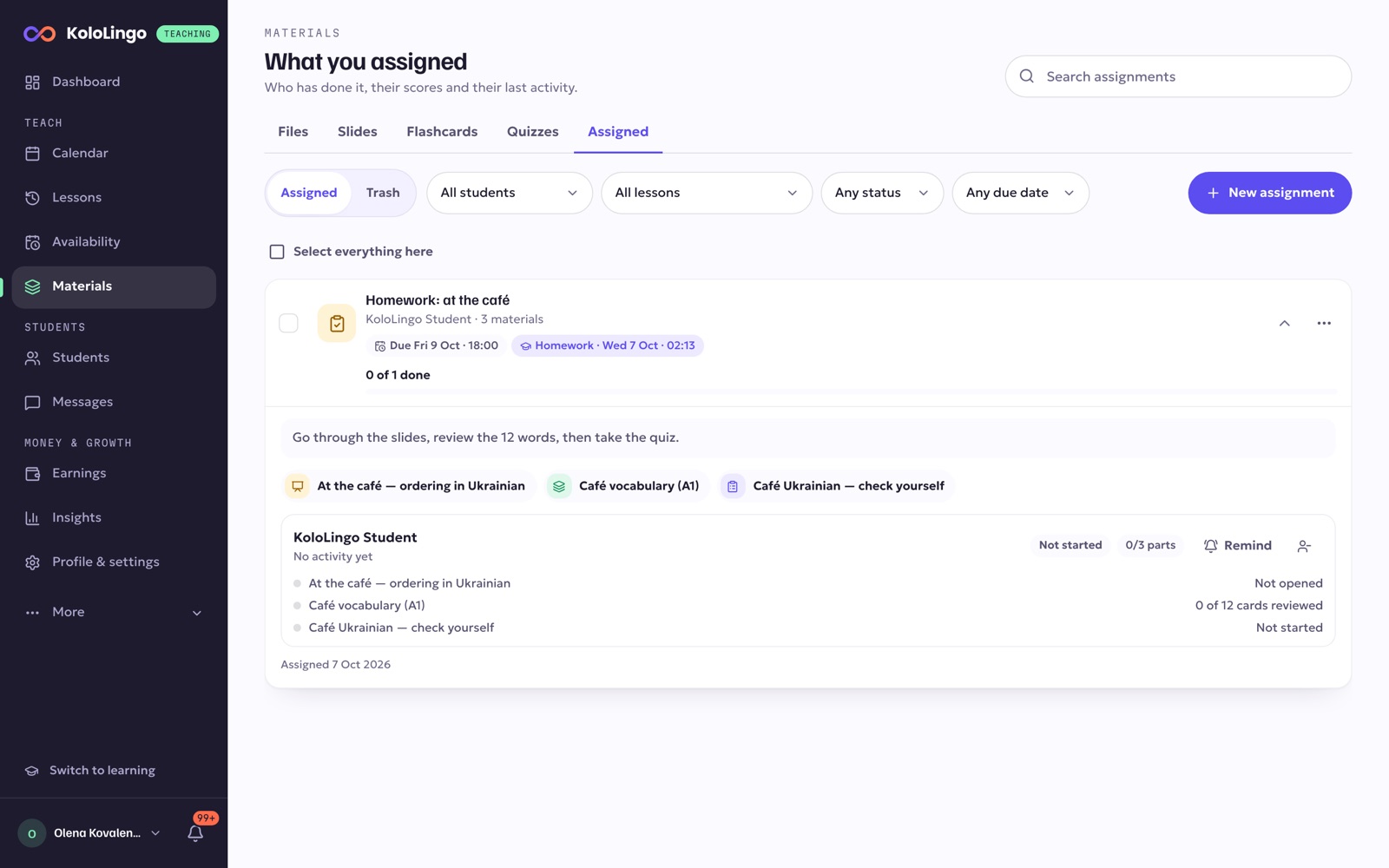
Task: Click the Search assignments field
Action: coord(1178,76)
